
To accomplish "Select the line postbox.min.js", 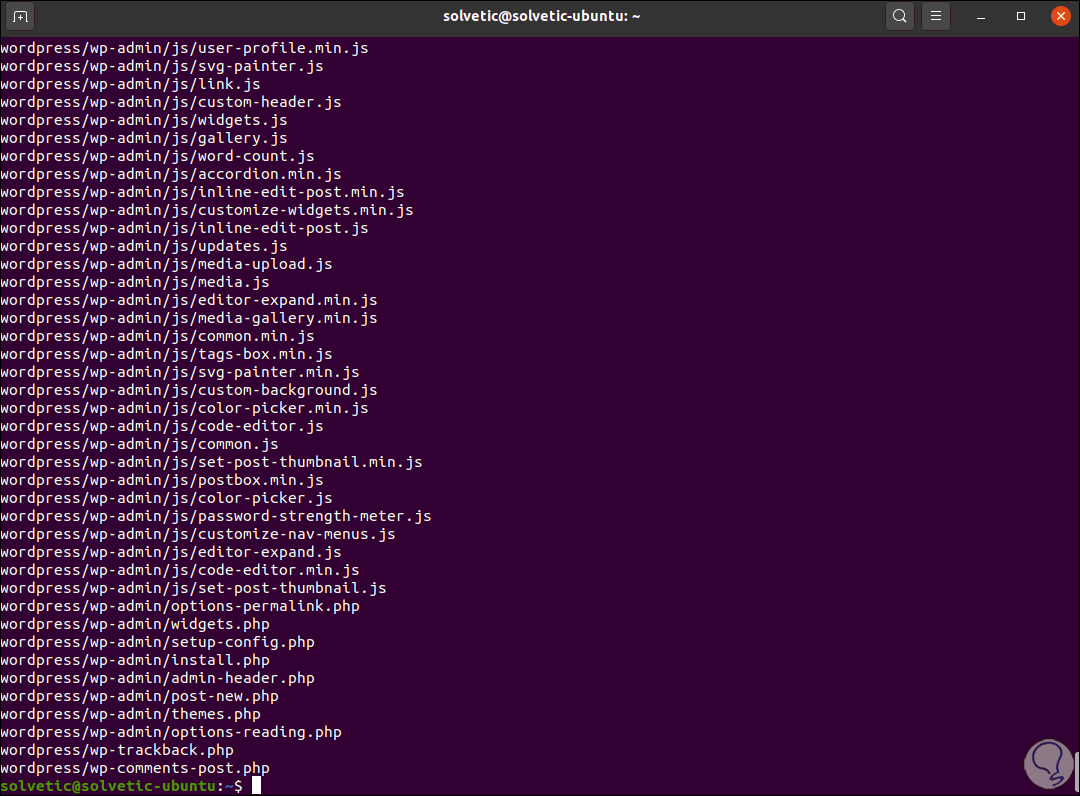I will [x=162, y=480].
